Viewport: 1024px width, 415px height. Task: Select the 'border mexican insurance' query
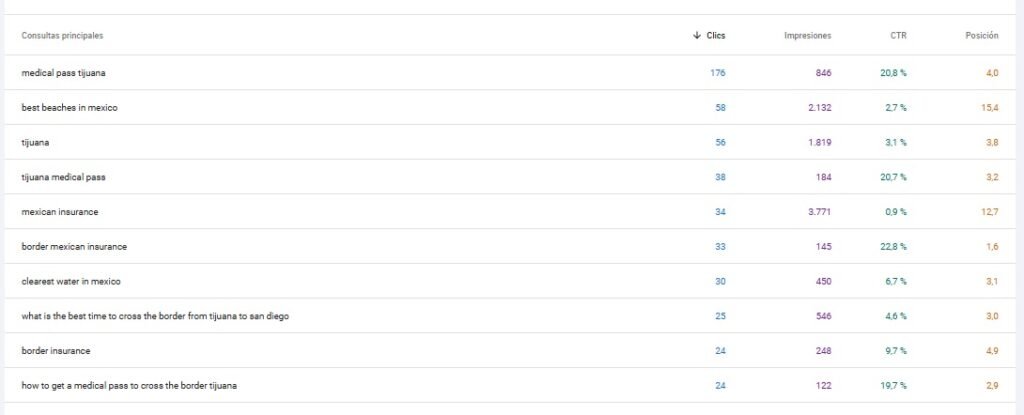pyautogui.click(x=511, y=246)
